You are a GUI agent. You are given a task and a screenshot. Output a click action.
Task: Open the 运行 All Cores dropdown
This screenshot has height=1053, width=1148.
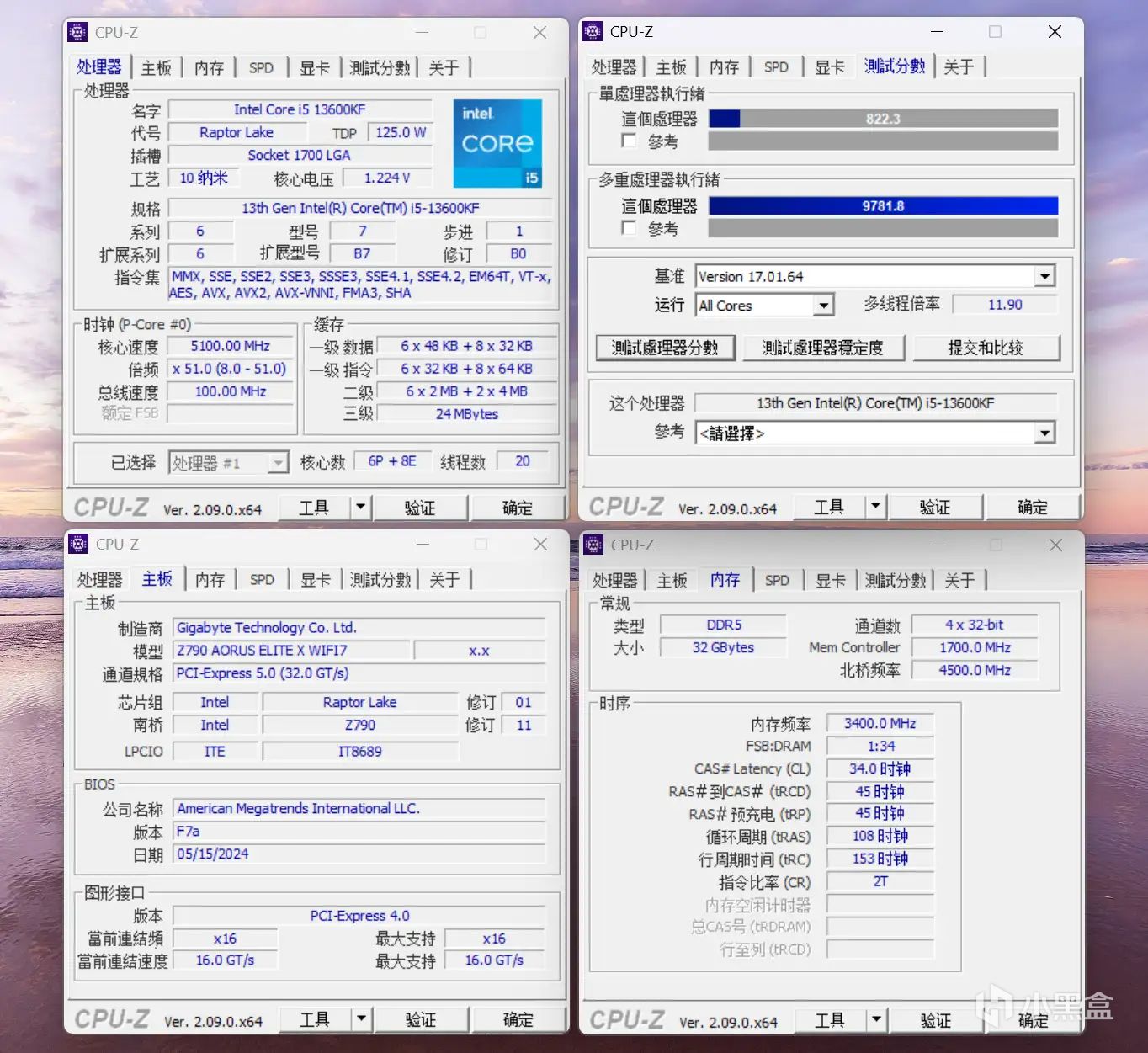[x=824, y=305]
